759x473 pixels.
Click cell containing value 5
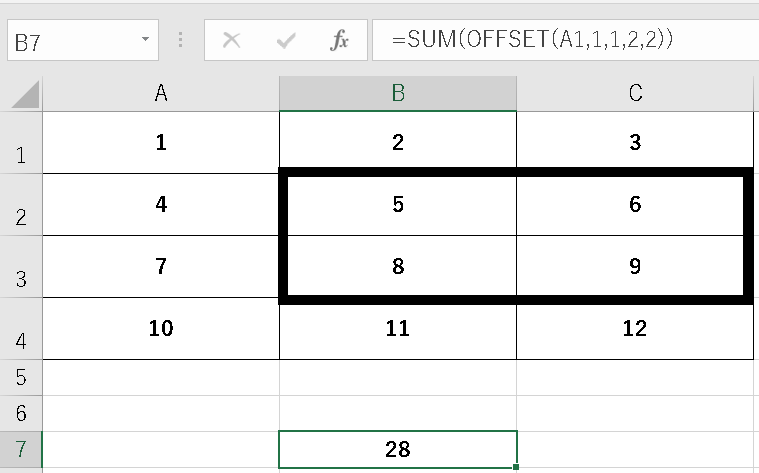[x=398, y=205]
